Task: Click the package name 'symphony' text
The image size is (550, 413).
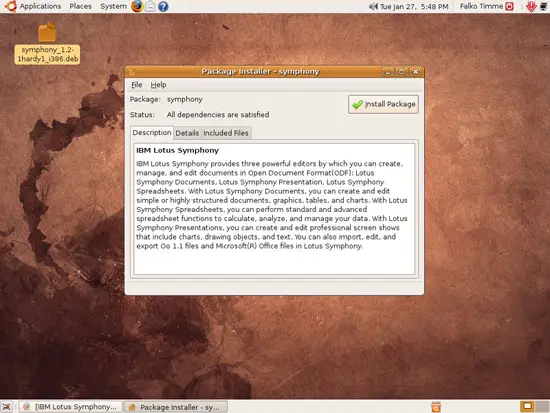Action: 185,99
